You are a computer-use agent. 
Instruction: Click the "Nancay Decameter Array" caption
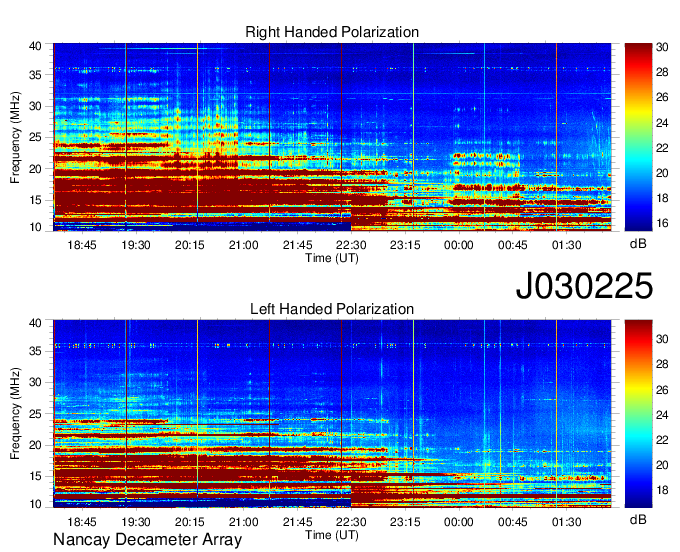147,540
